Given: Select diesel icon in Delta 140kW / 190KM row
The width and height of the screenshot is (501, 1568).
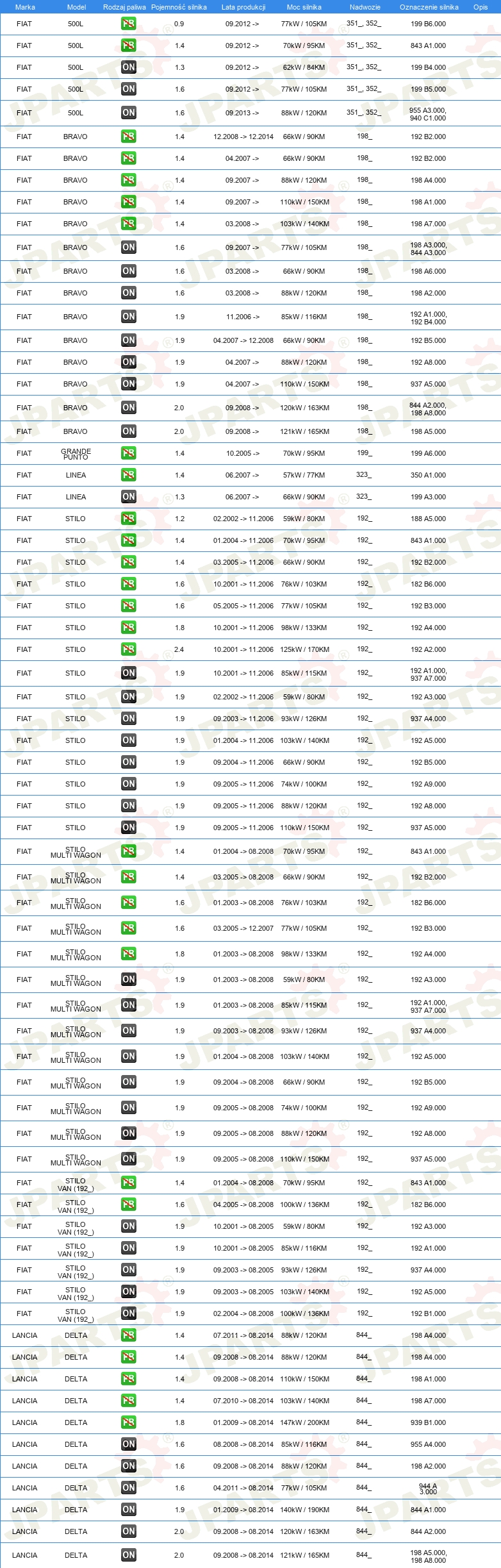Looking at the screenshot, I should [x=129, y=1510].
